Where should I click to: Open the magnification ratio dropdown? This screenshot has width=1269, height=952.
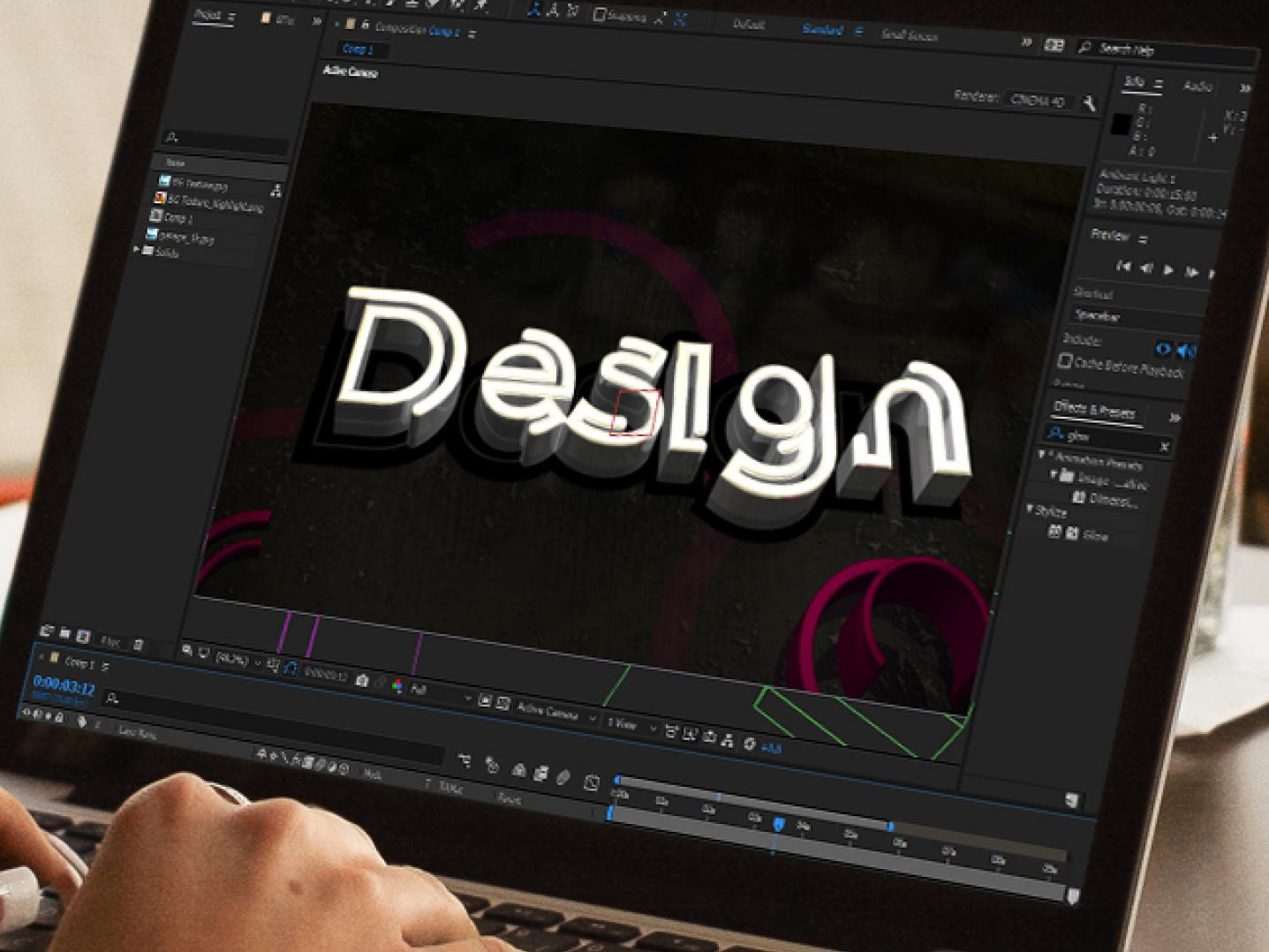[x=238, y=659]
